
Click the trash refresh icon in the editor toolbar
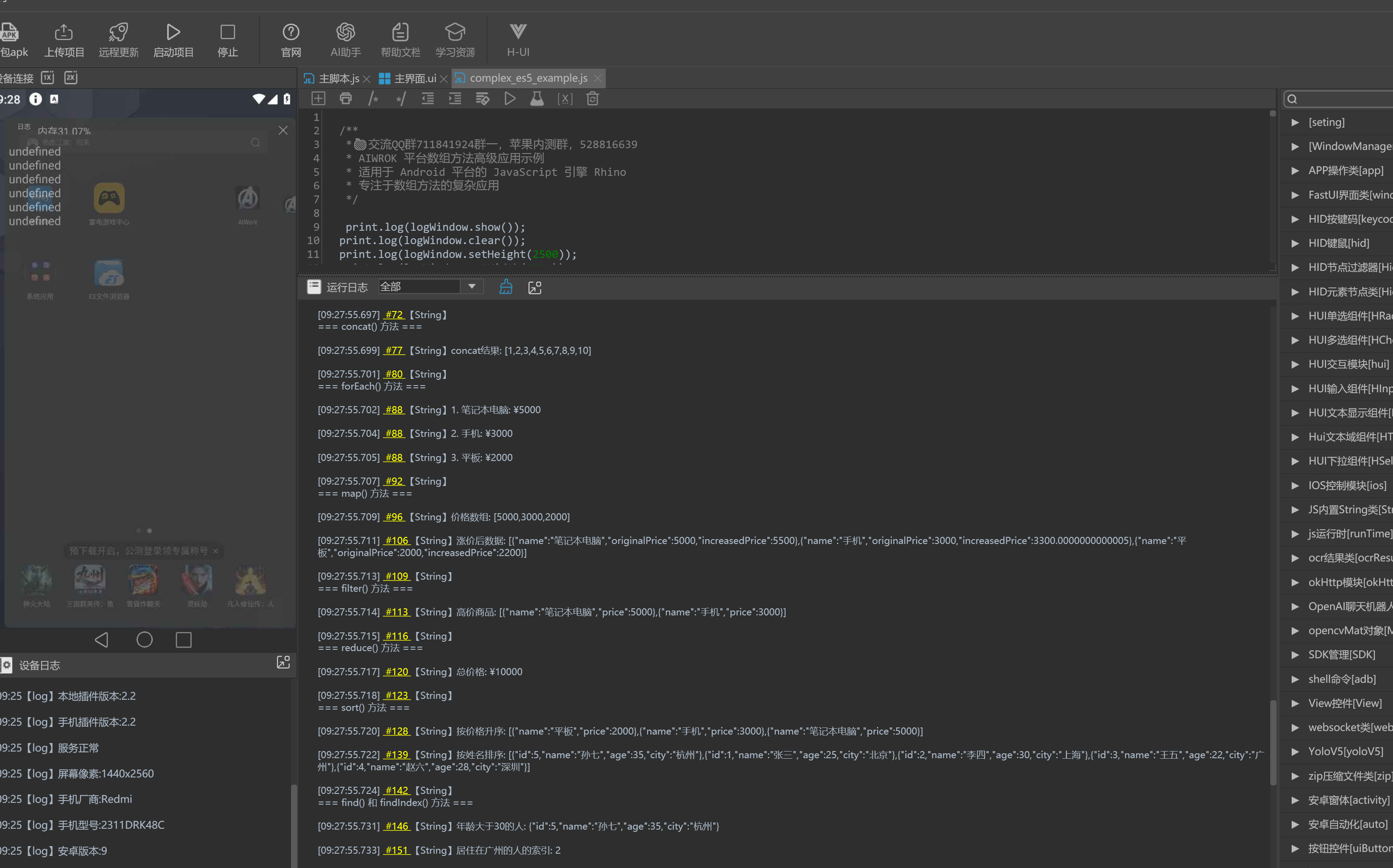click(593, 99)
